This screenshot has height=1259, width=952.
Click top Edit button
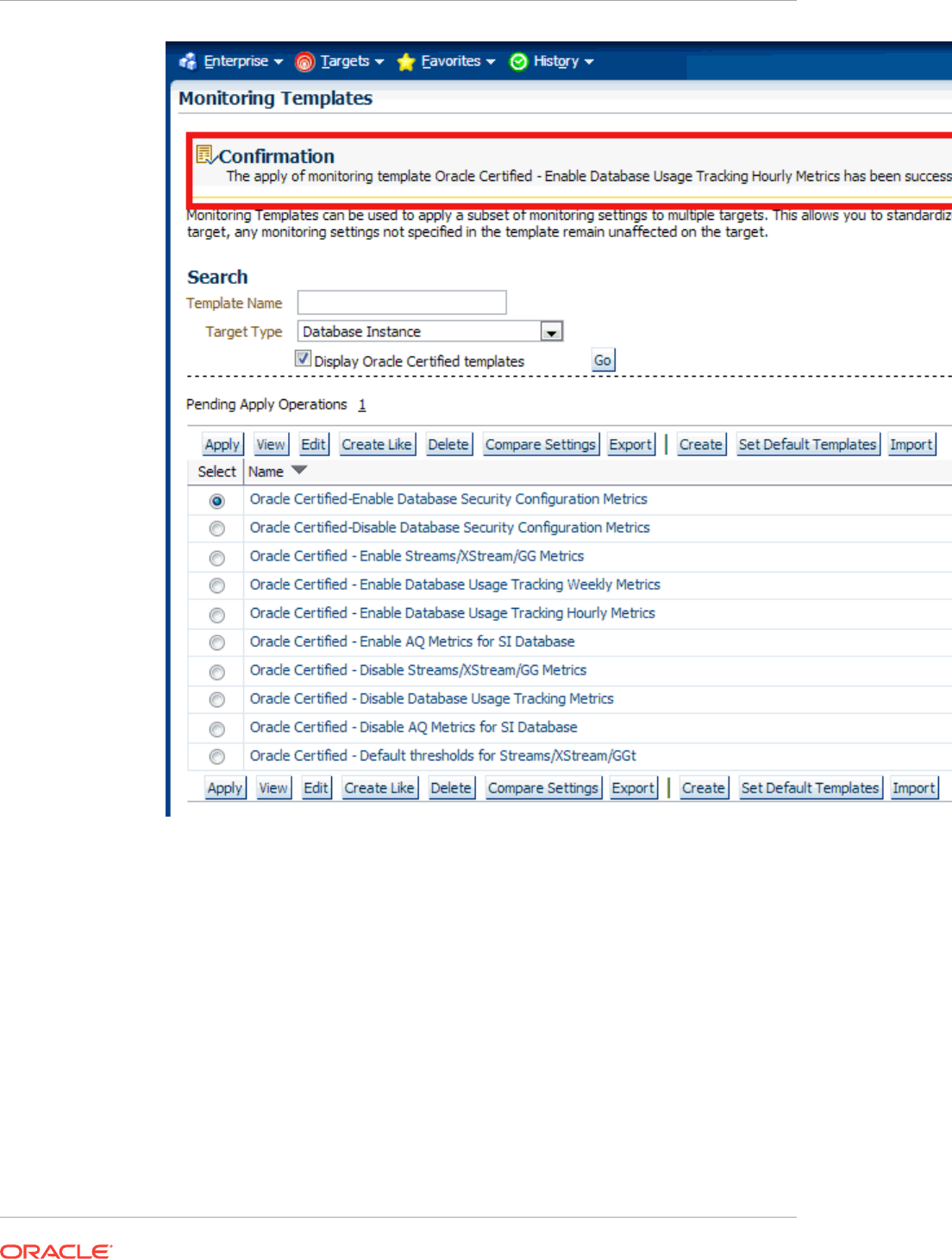point(313,444)
